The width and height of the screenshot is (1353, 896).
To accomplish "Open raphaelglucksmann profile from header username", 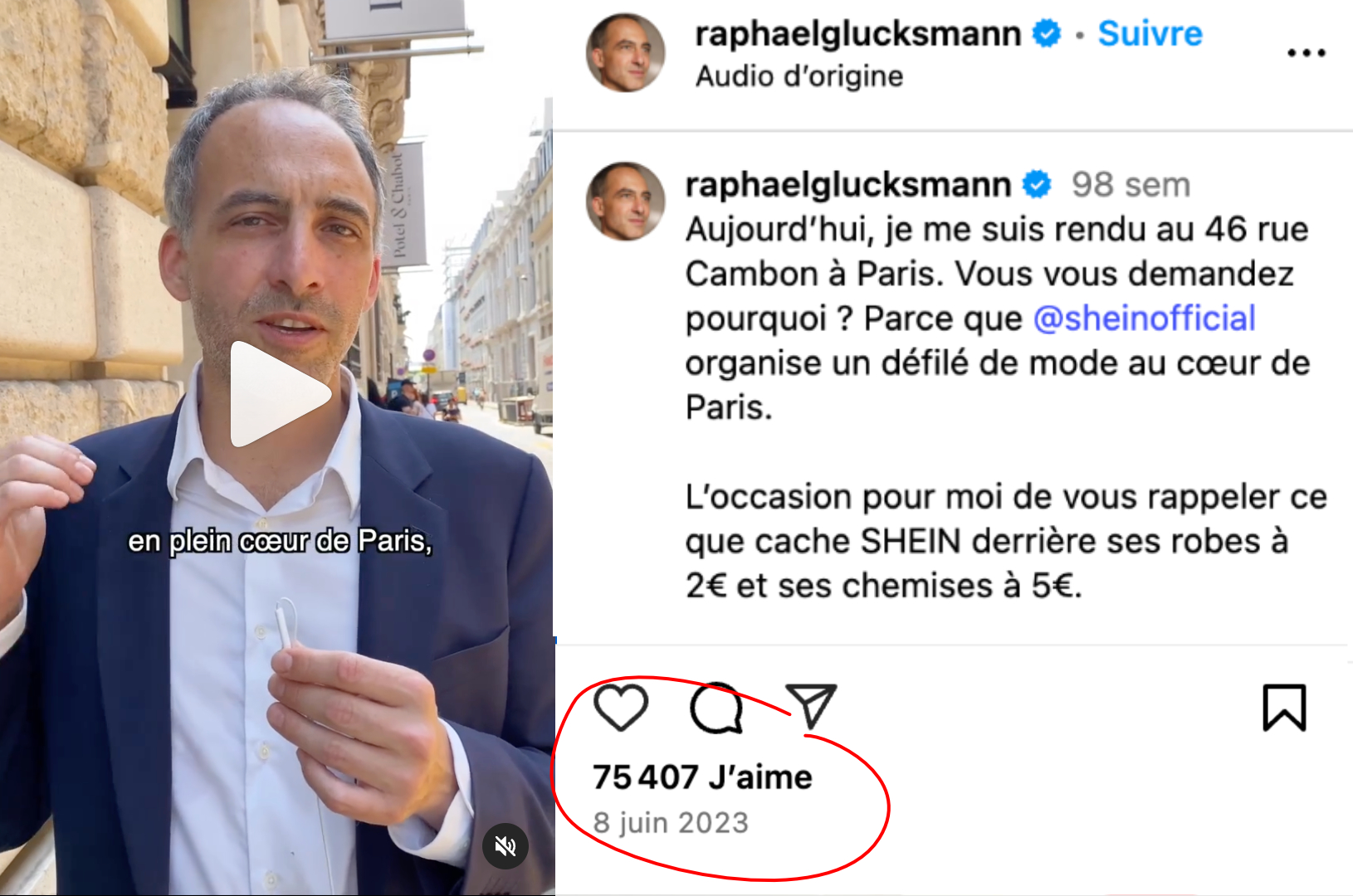I will pyautogui.click(x=857, y=34).
